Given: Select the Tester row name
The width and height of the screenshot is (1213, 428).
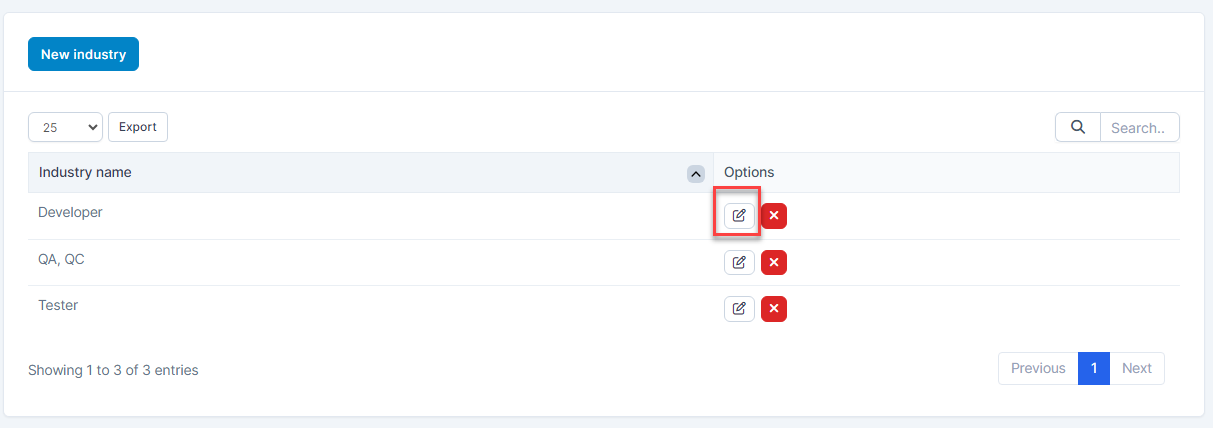Looking at the screenshot, I should (x=58, y=305).
